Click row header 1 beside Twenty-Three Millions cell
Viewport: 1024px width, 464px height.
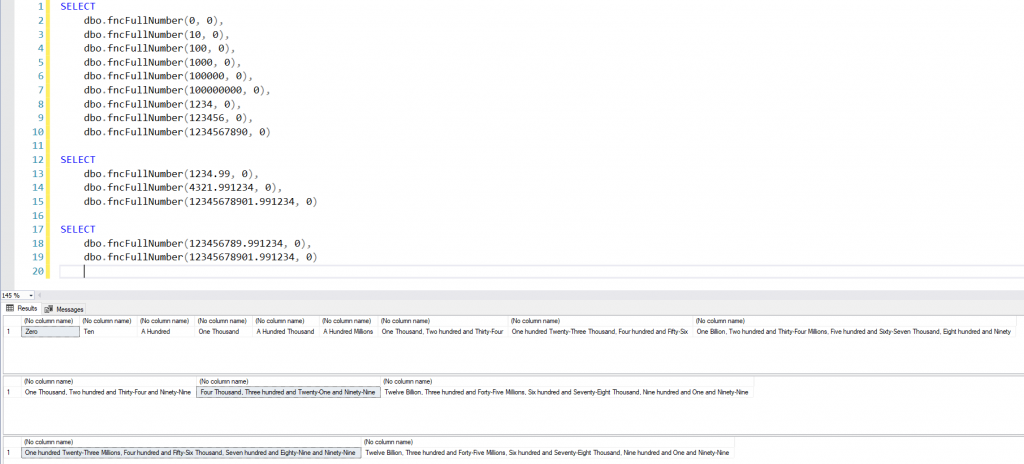pyautogui.click(x=12, y=453)
